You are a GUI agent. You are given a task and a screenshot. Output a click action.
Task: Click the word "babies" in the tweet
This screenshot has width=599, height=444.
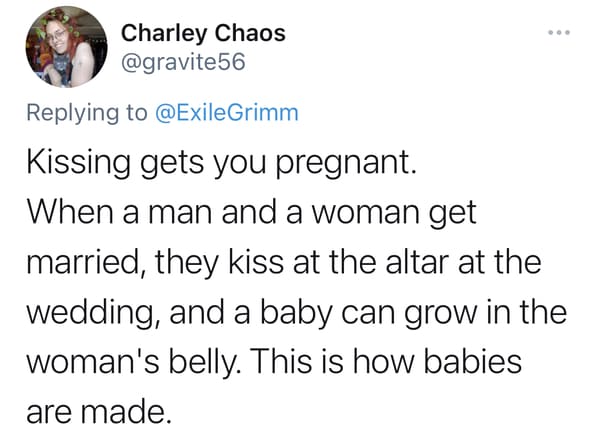click(473, 361)
